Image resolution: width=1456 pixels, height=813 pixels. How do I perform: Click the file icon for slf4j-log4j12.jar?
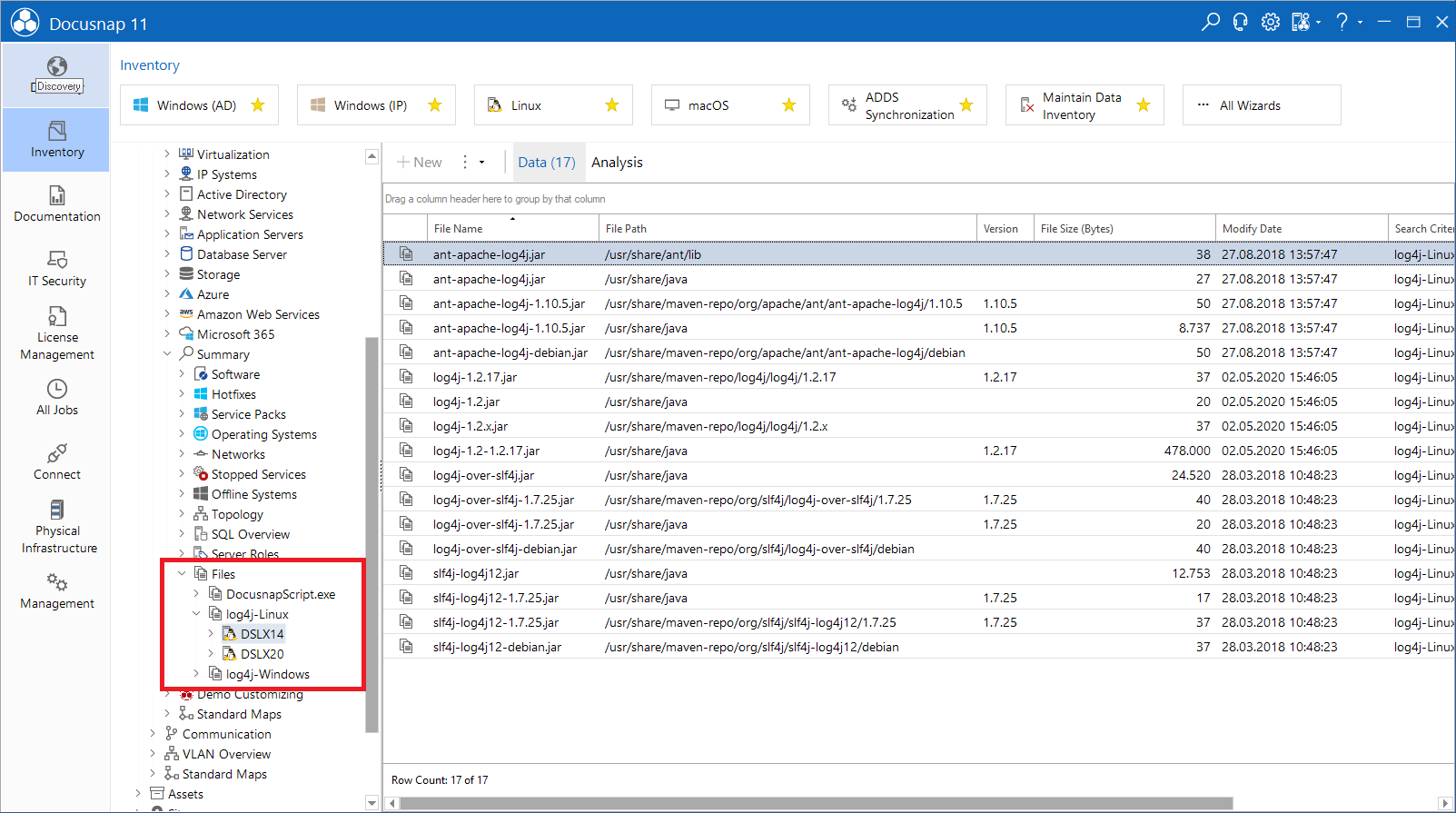pyautogui.click(x=406, y=573)
